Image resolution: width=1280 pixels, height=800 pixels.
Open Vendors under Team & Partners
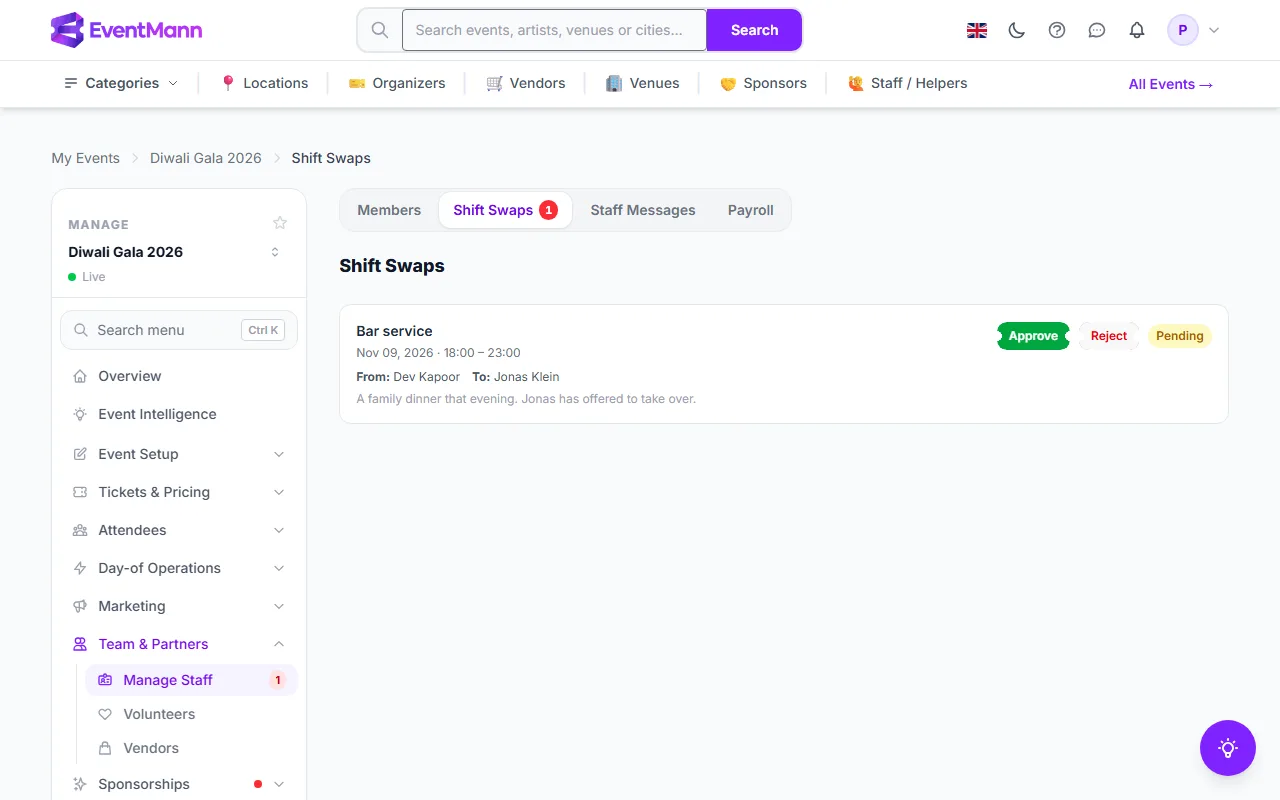pyautogui.click(x=191, y=748)
